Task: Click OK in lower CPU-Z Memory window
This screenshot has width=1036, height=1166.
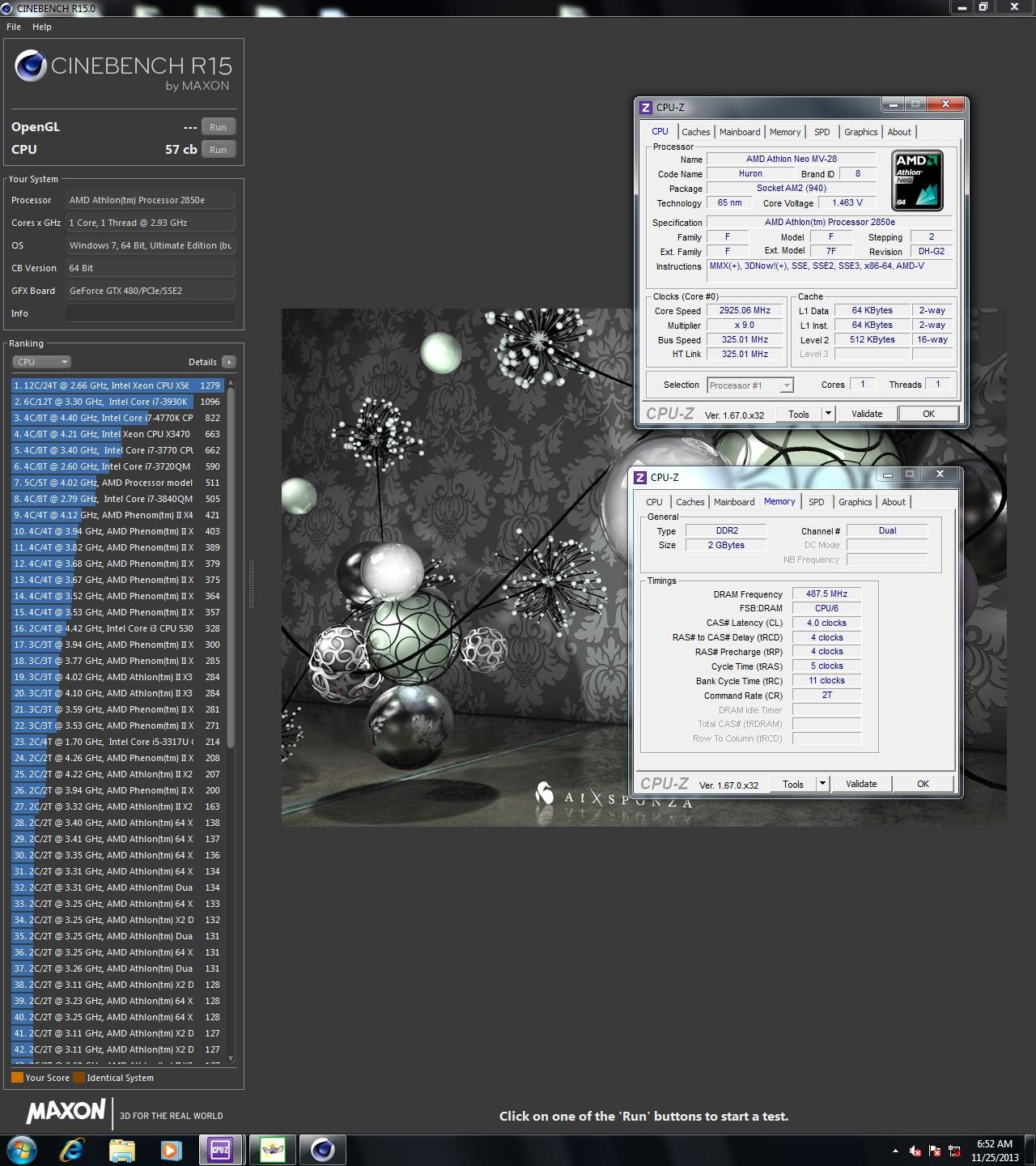Action: (x=923, y=784)
